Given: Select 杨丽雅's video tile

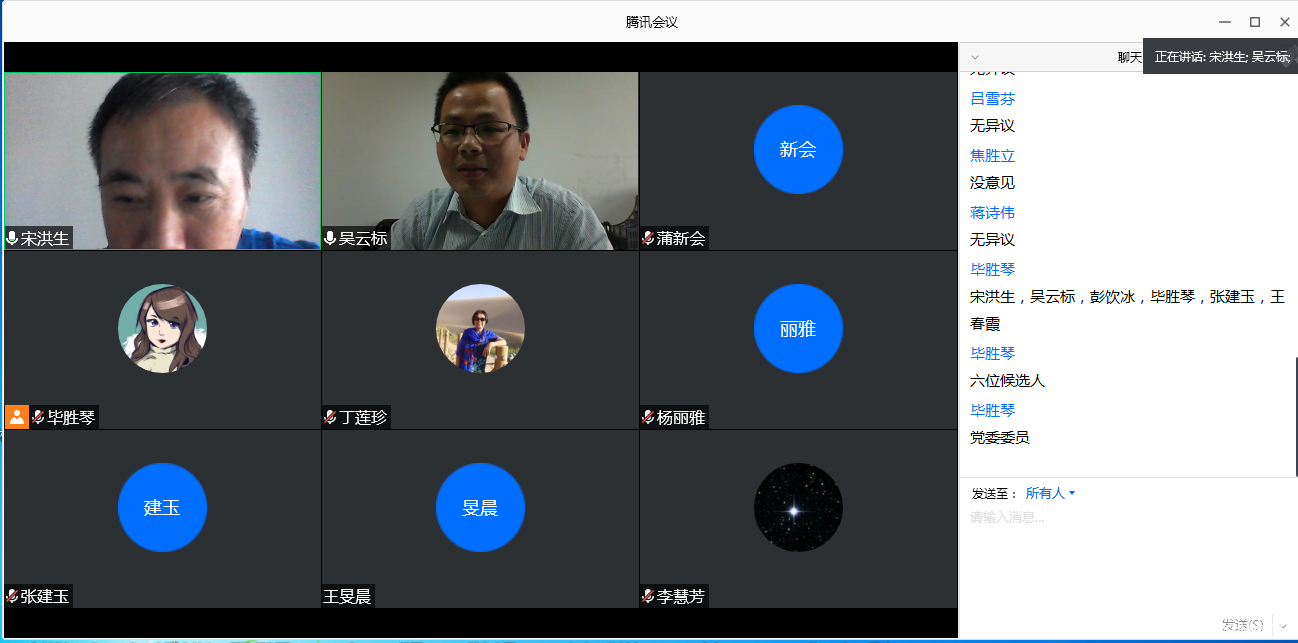Looking at the screenshot, I should (798, 328).
